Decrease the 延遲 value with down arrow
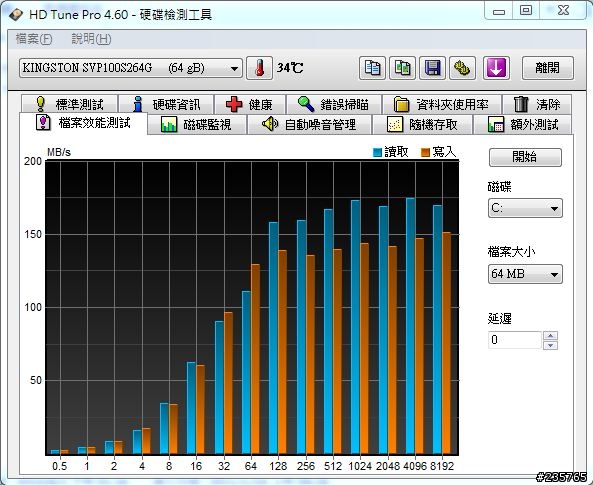Viewport: 593px width, 485px height. (550, 345)
